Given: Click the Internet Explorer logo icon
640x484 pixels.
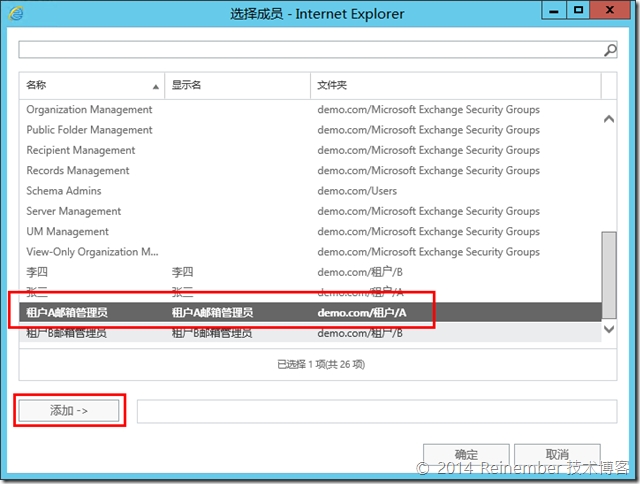Looking at the screenshot, I should [x=16, y=13].
